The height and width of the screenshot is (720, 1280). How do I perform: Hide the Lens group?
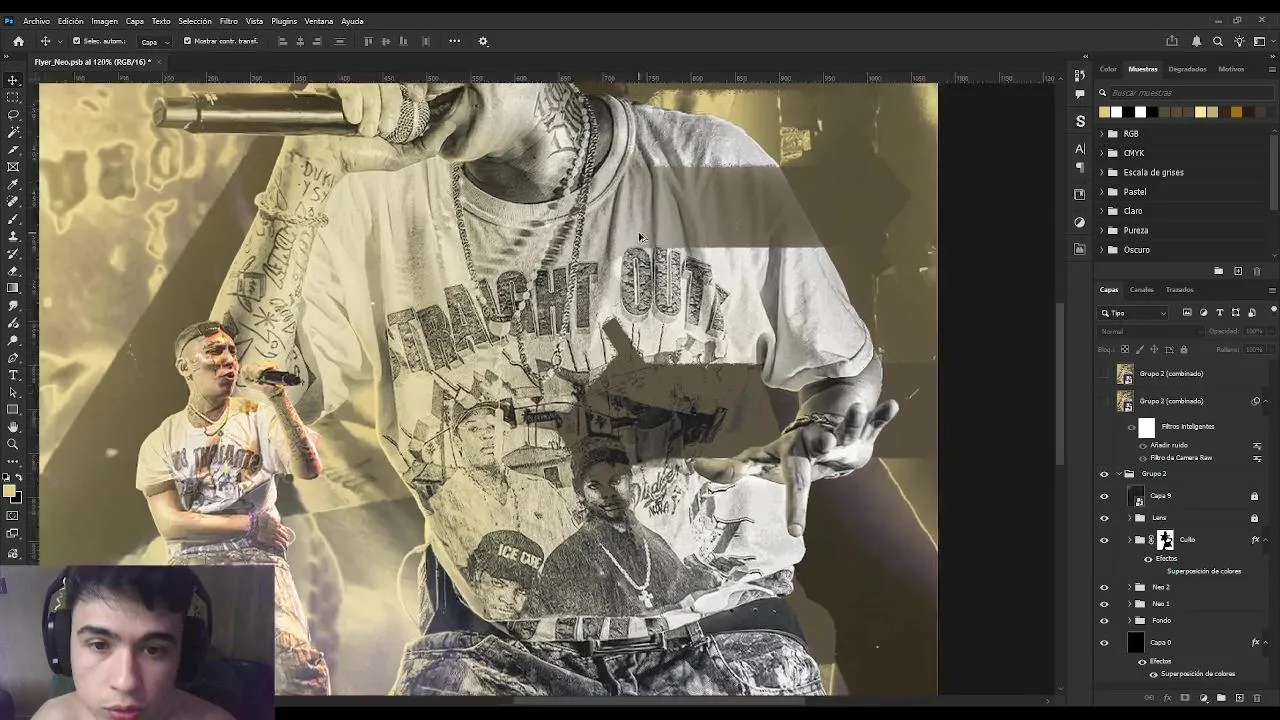(x=1104, y=518)
